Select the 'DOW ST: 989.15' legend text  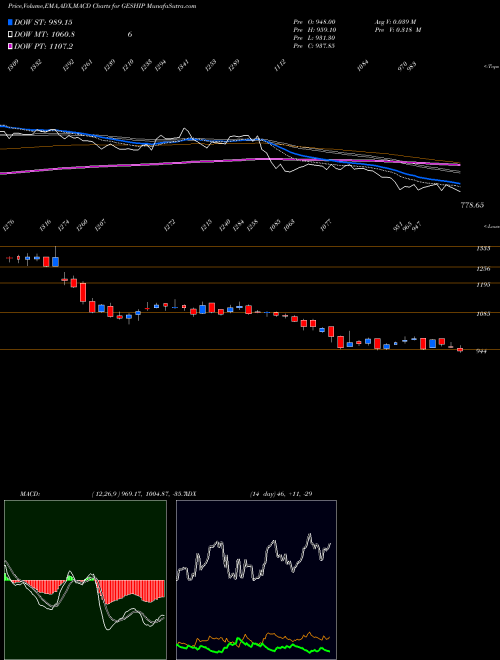(43, 23)
